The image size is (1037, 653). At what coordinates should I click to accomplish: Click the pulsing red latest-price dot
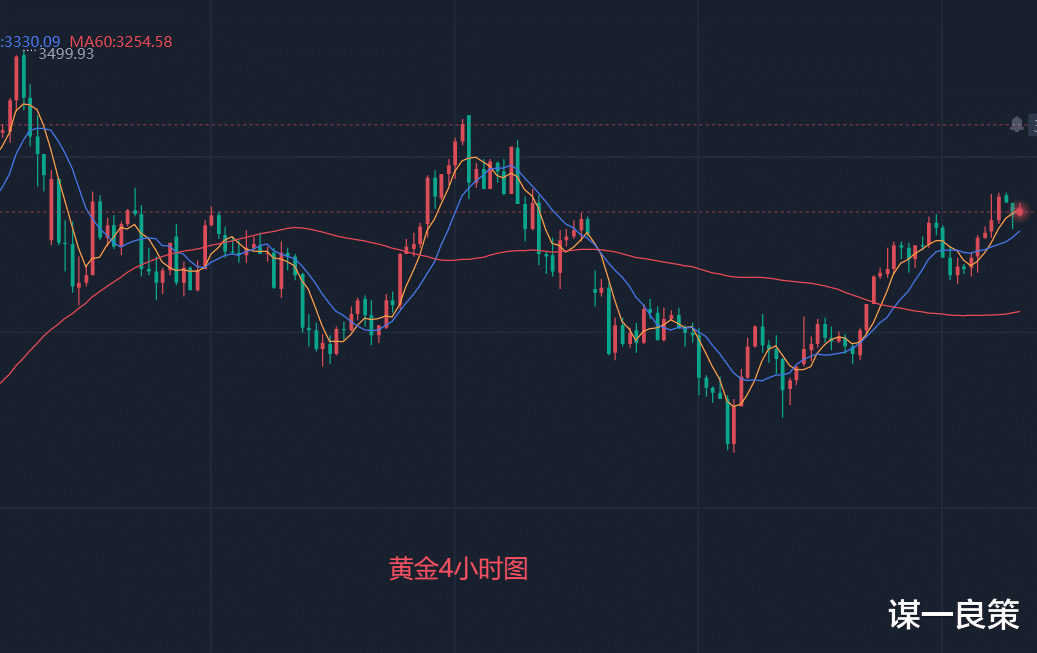(1020, 211)
